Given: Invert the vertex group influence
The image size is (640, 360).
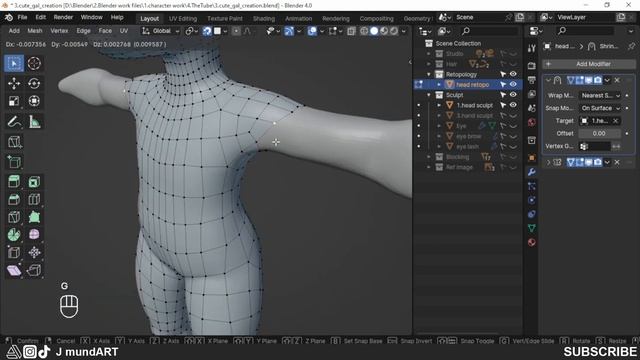Looking at the screenshot, I should [616, 146].
